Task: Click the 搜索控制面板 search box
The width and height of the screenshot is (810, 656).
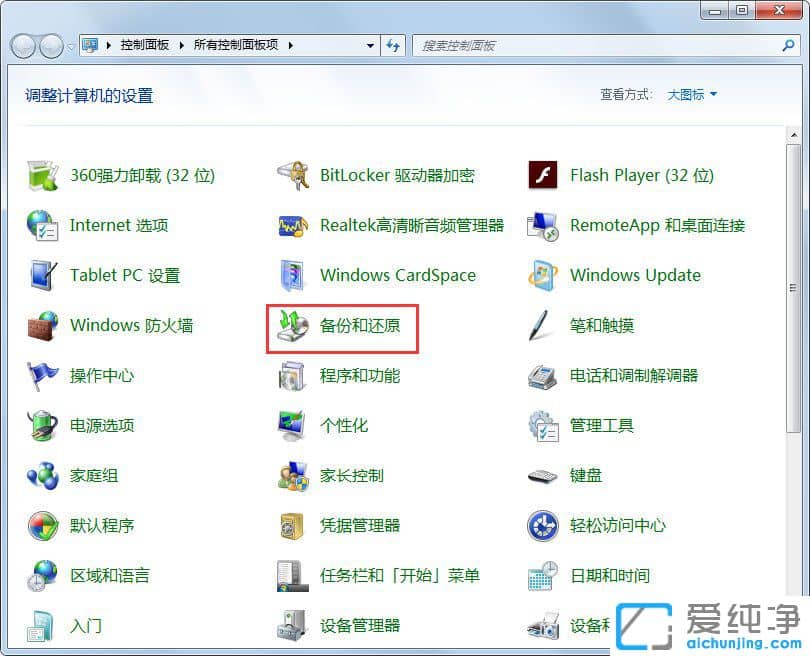Action: pyautogui.click(x=600, y=45)
